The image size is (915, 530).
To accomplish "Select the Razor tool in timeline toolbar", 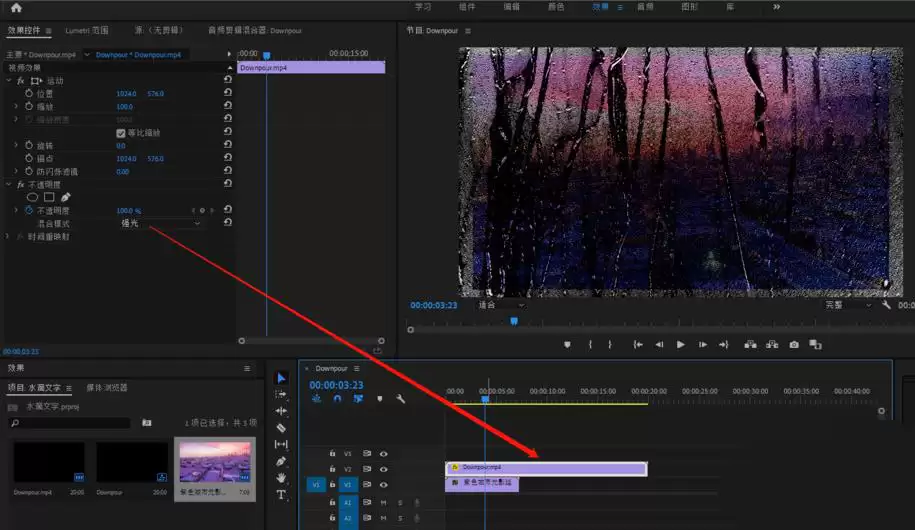I will (281, 428).
